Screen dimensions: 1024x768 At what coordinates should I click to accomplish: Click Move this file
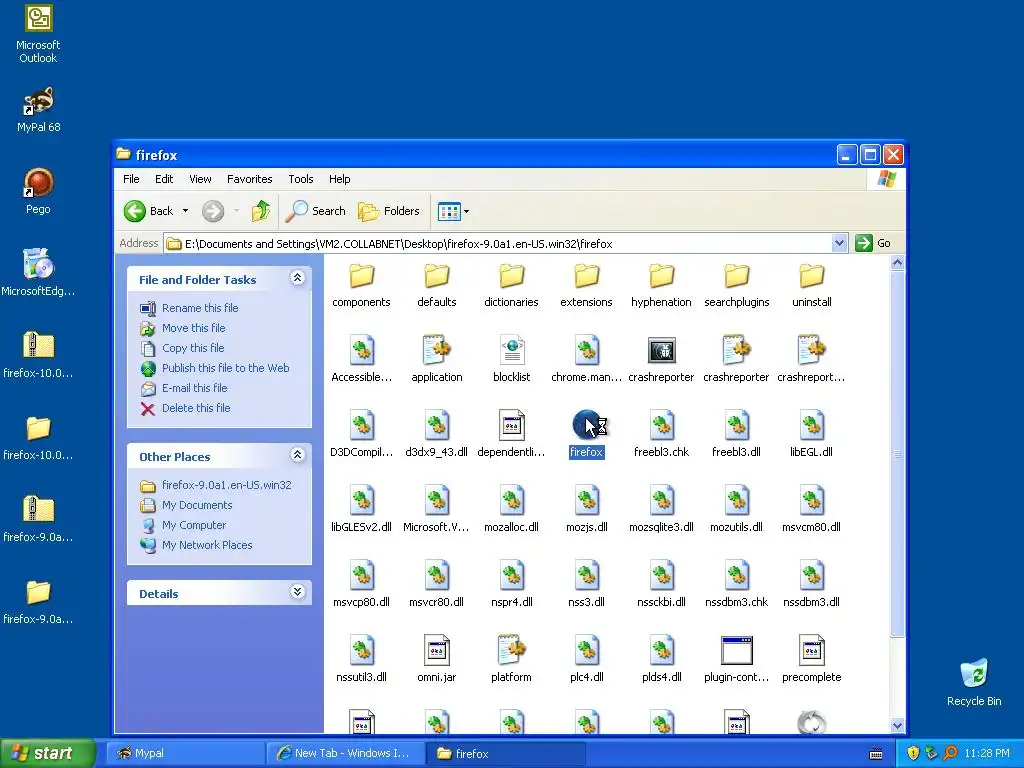(x=193, y=328)
